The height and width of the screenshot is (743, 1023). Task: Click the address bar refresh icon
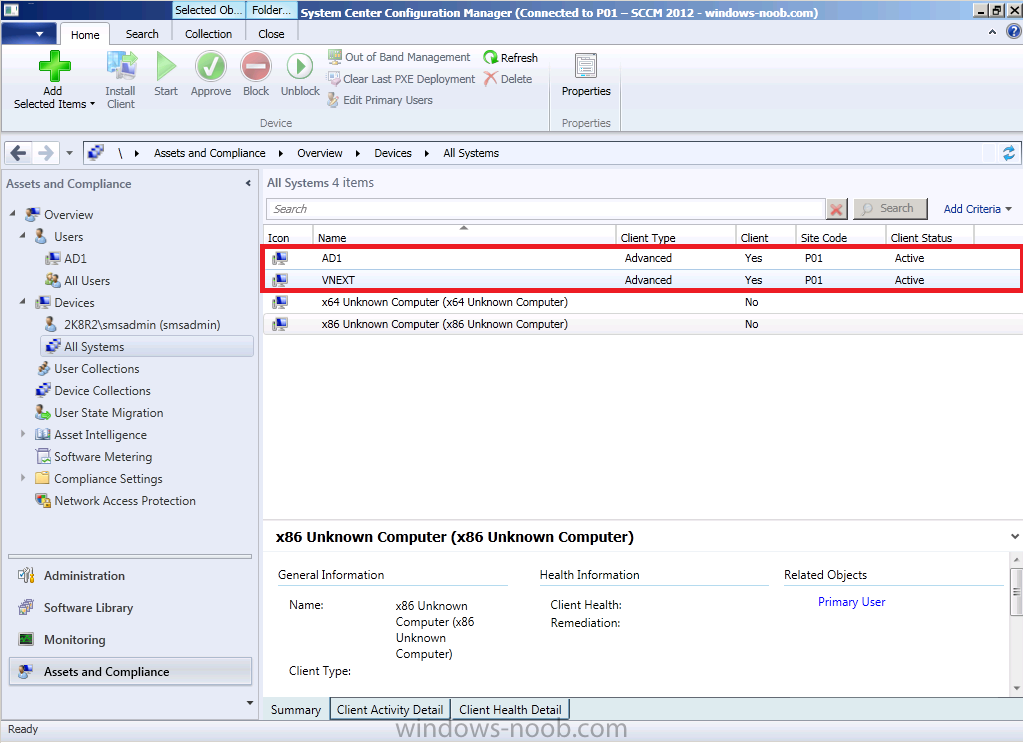tap(1009, 153)
